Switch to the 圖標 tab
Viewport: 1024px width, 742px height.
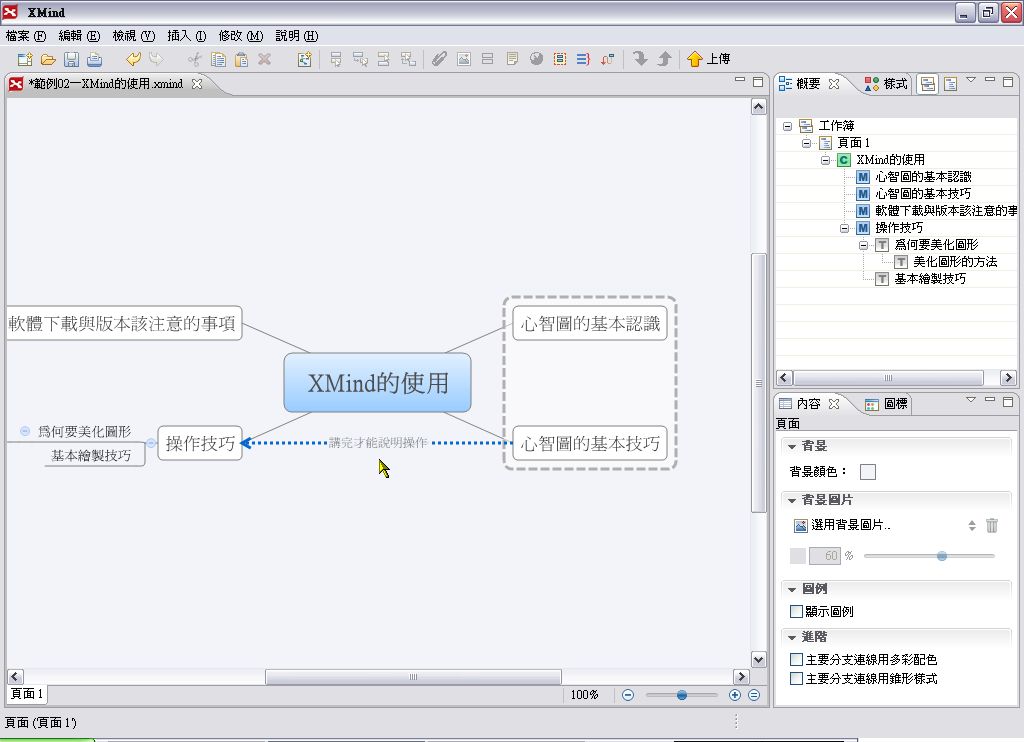tap(886, 404)
